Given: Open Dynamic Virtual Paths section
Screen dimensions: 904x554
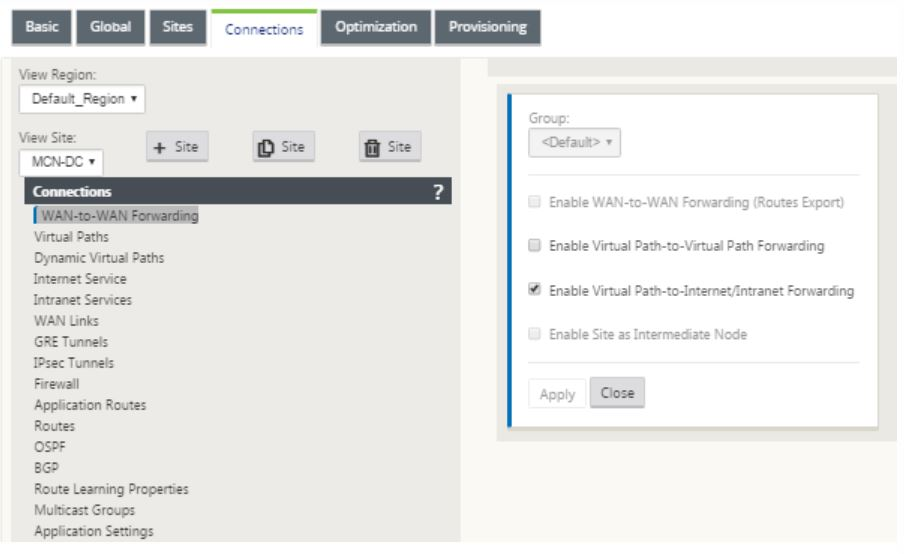Looking at the screenshot, I should click(99, 258).
